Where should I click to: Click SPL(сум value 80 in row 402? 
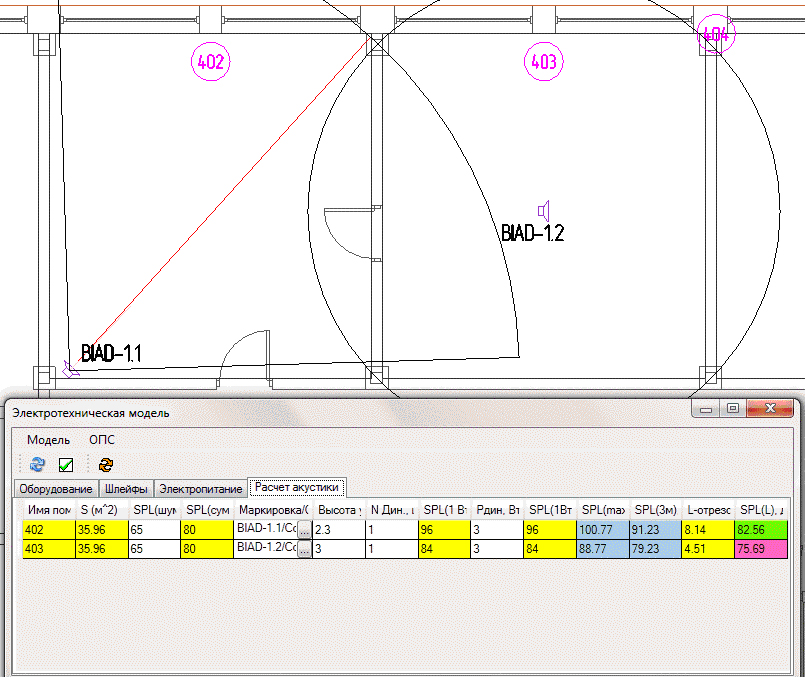tap(207, 530)
